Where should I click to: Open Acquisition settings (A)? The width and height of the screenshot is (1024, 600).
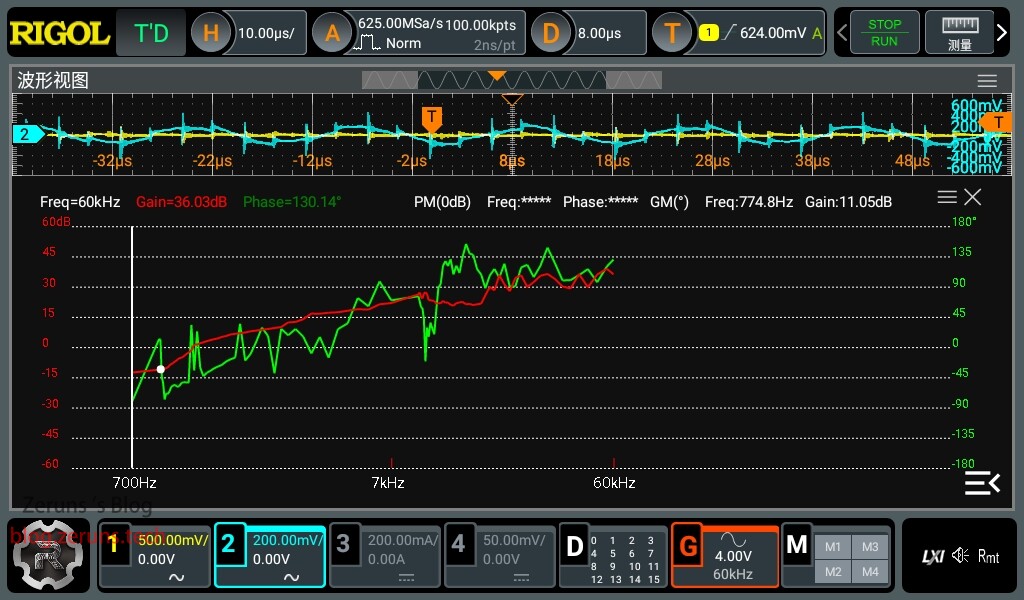tap(332, 33)
